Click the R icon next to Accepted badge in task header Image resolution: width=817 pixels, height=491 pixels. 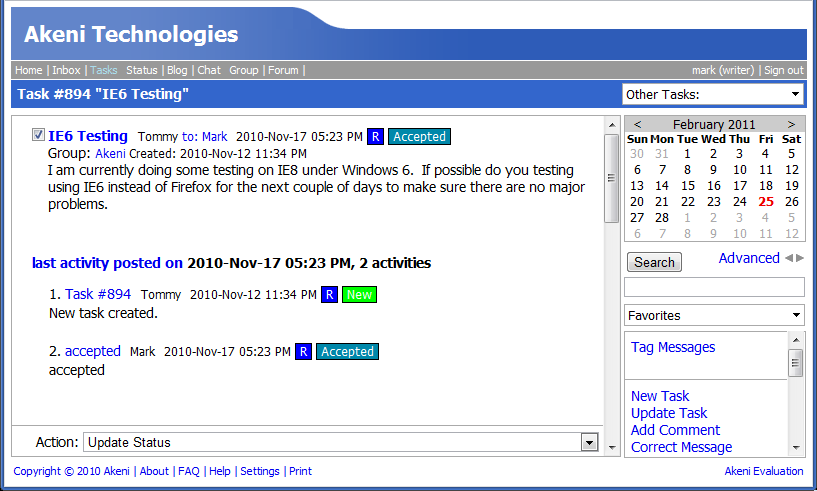point(375,136)
